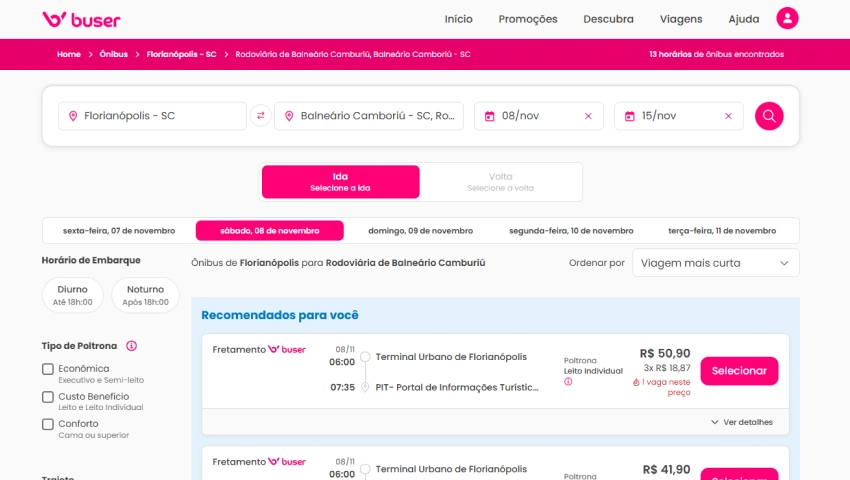The image size is (850, 480).
Task: Check the Custo Benefício seat box
Action: 48,397
